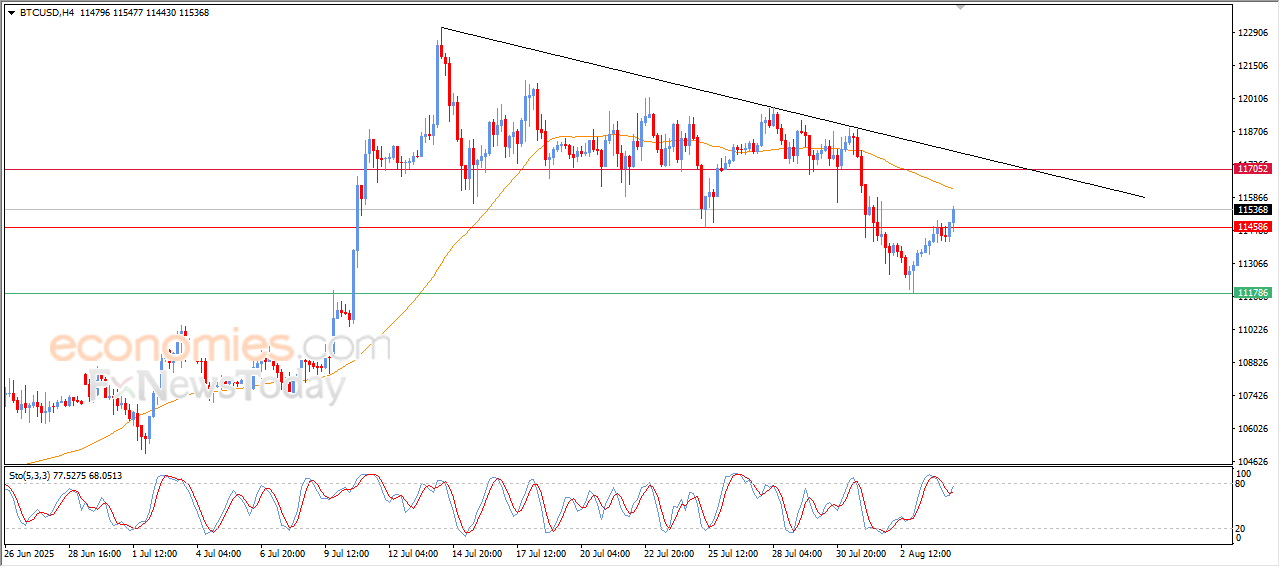Image resolution: width=1280 pixels, height=567 pixels.
Task: Click the 107426 price scale value
Action: click(x=1253, y=396)
